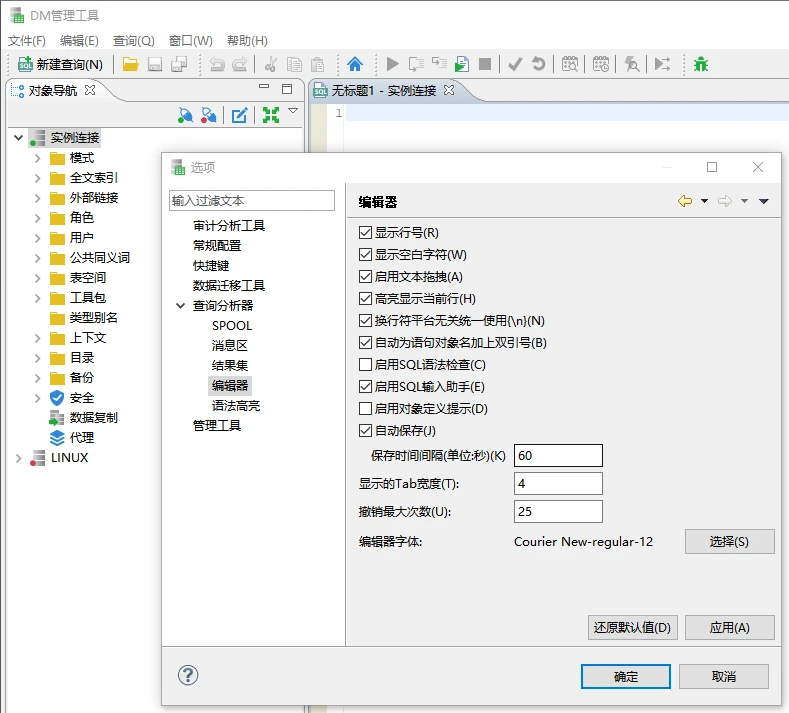Enable the 启用SQL语法检查 checkbox

coord(366,365)
